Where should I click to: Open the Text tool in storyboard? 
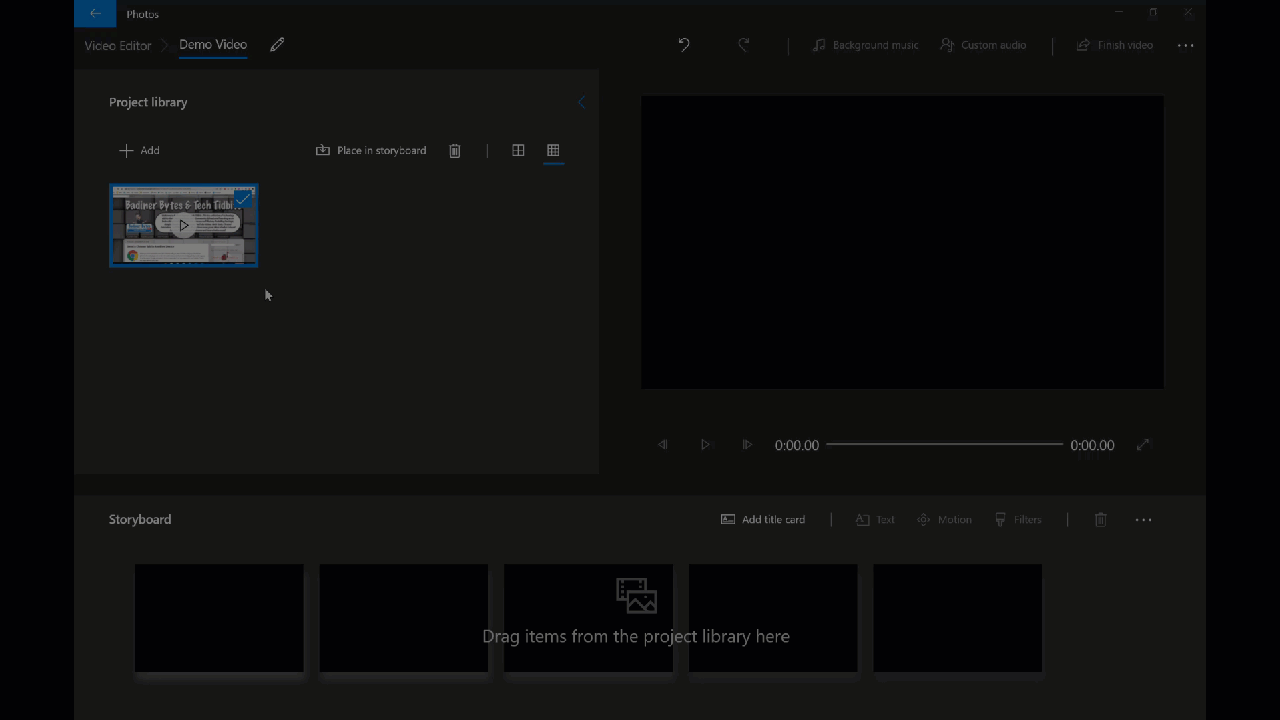click(x=875, y=519)
